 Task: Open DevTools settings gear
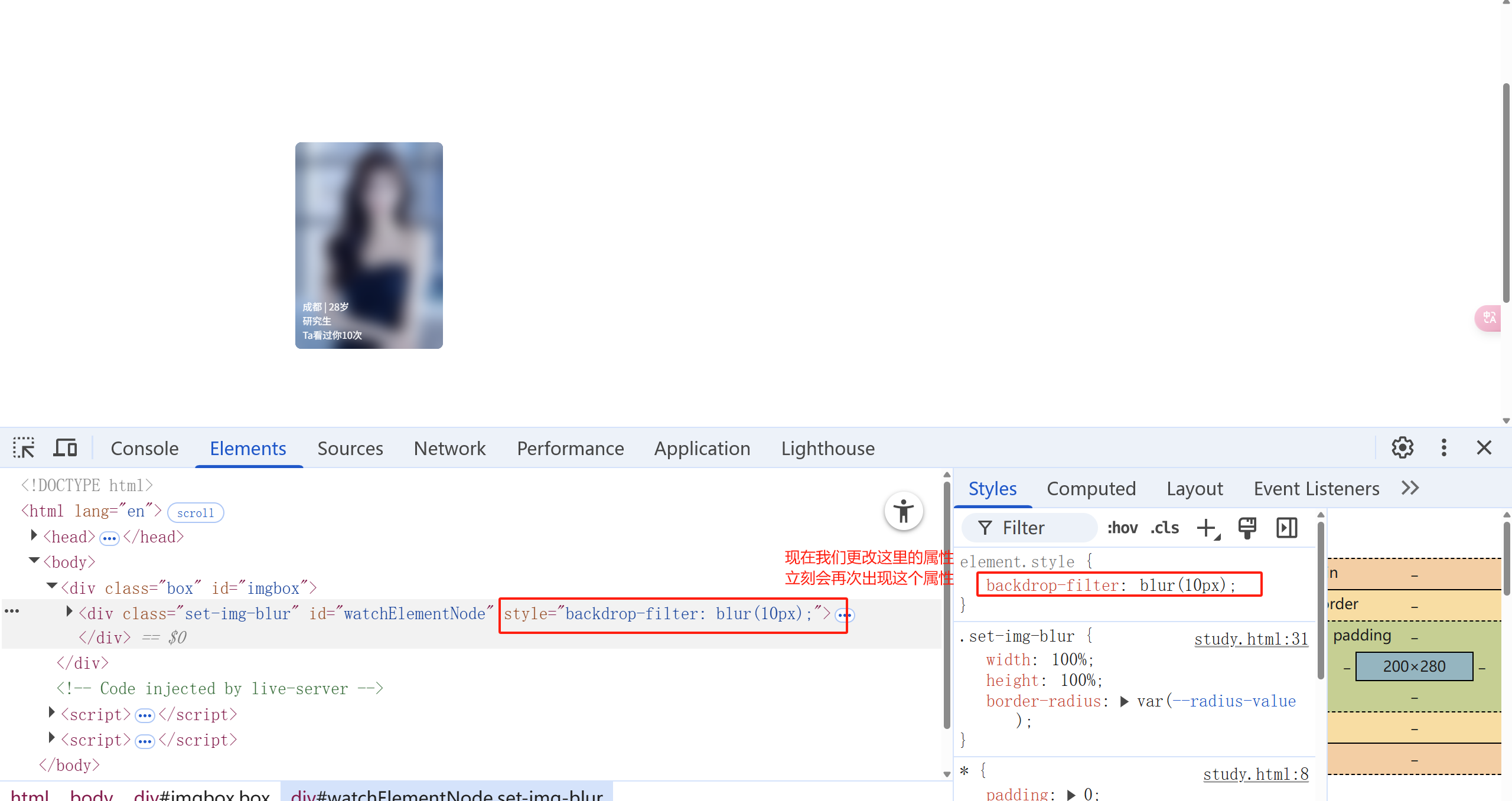pyautogui.click(x=1402, y=448)
